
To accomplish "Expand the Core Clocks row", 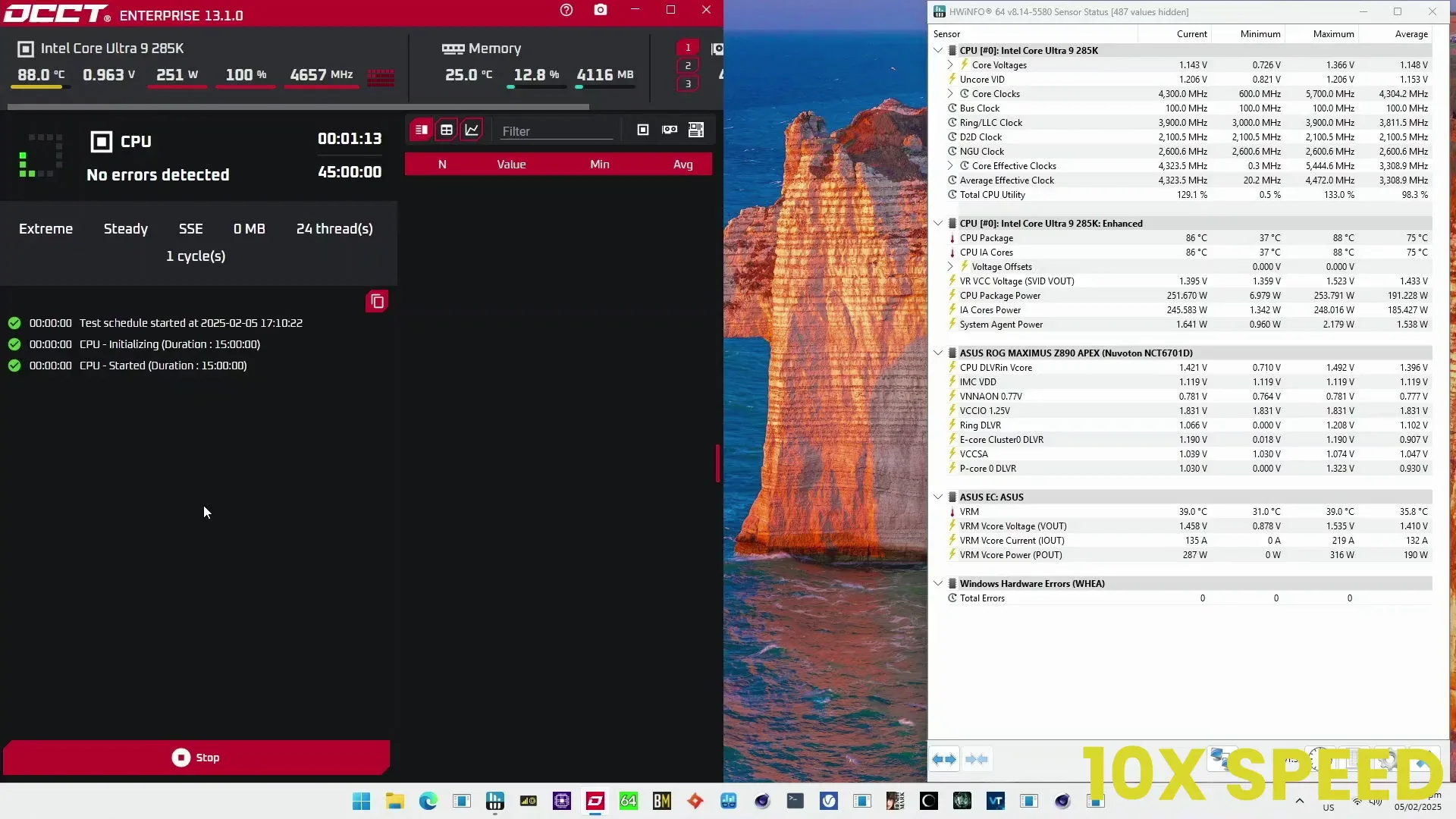I will pos(950,94).
